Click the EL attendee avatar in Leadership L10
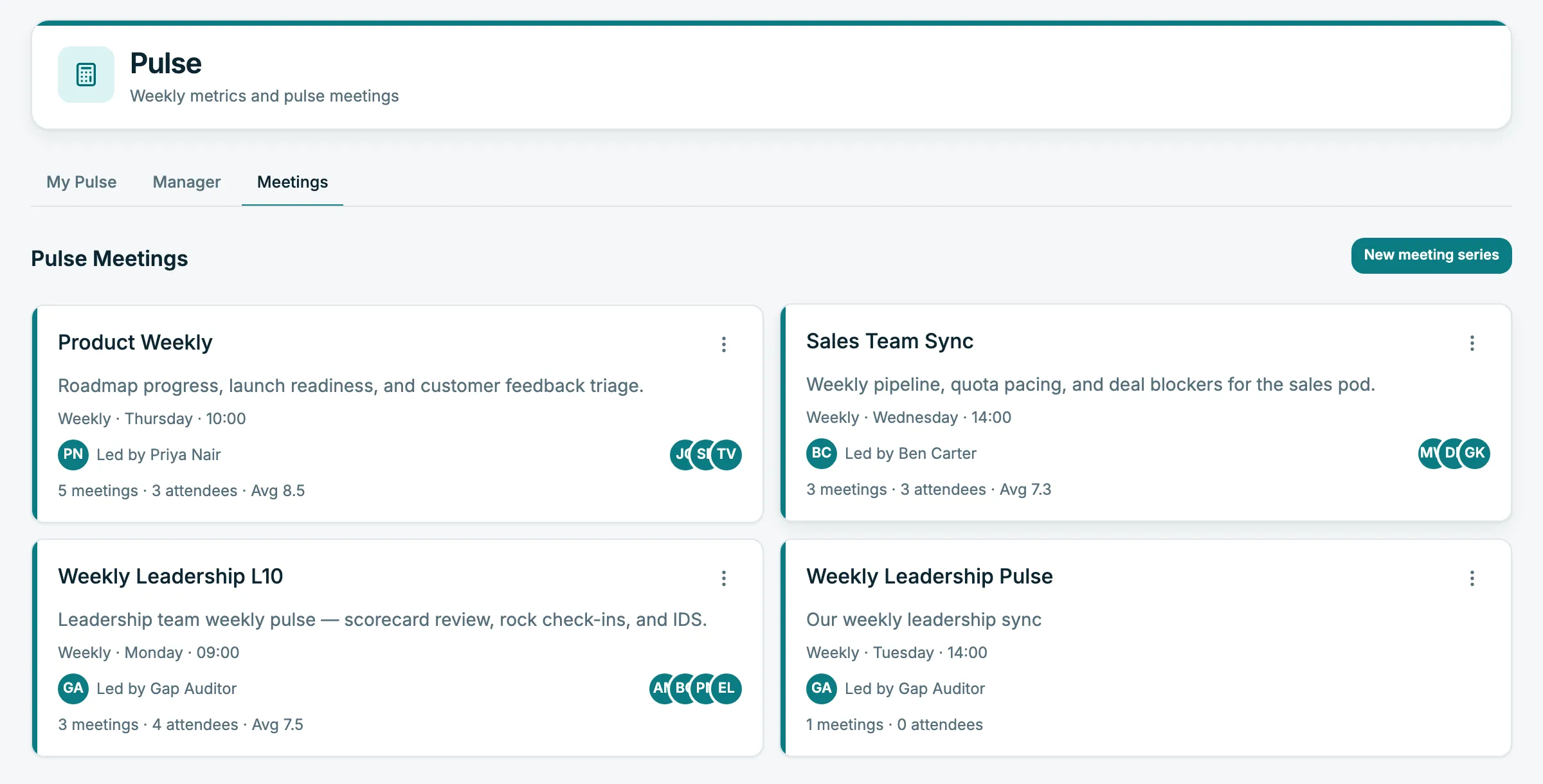The height and width of the screenshot is (784, 1543). 727,689
